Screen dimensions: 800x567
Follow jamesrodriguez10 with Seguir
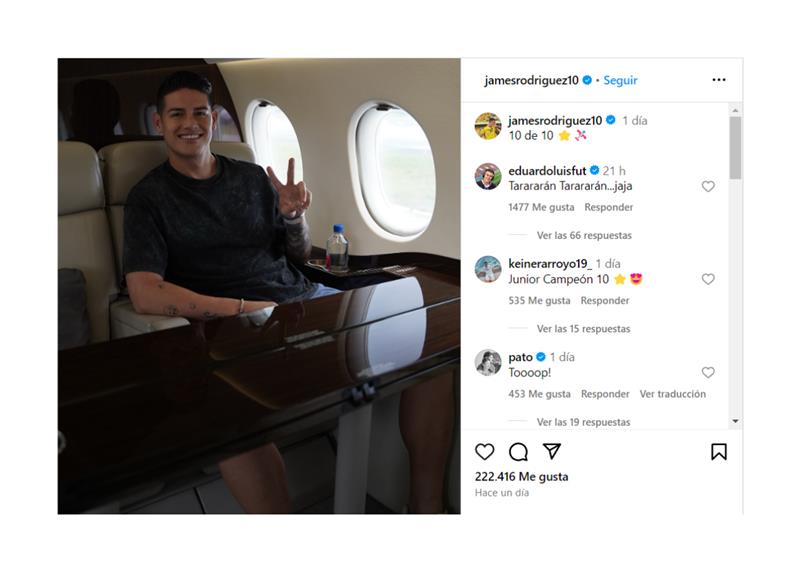click(620, 80)
